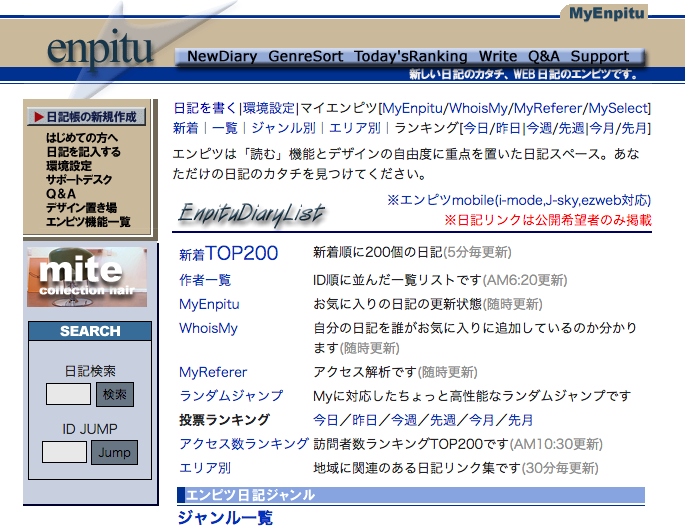Open 今月 in the 投票ランキング row
This screenshot has height=531, width=685.
pos(482,420)
